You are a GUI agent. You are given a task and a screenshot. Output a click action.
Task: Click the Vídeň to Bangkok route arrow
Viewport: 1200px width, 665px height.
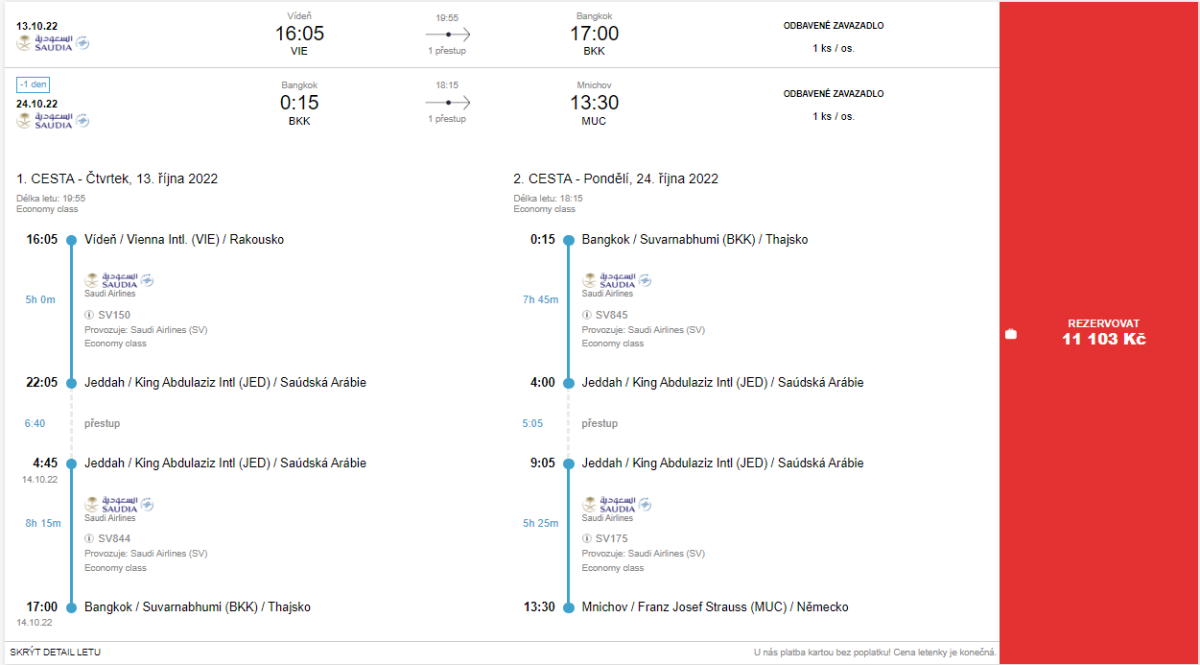pos(447,34)
